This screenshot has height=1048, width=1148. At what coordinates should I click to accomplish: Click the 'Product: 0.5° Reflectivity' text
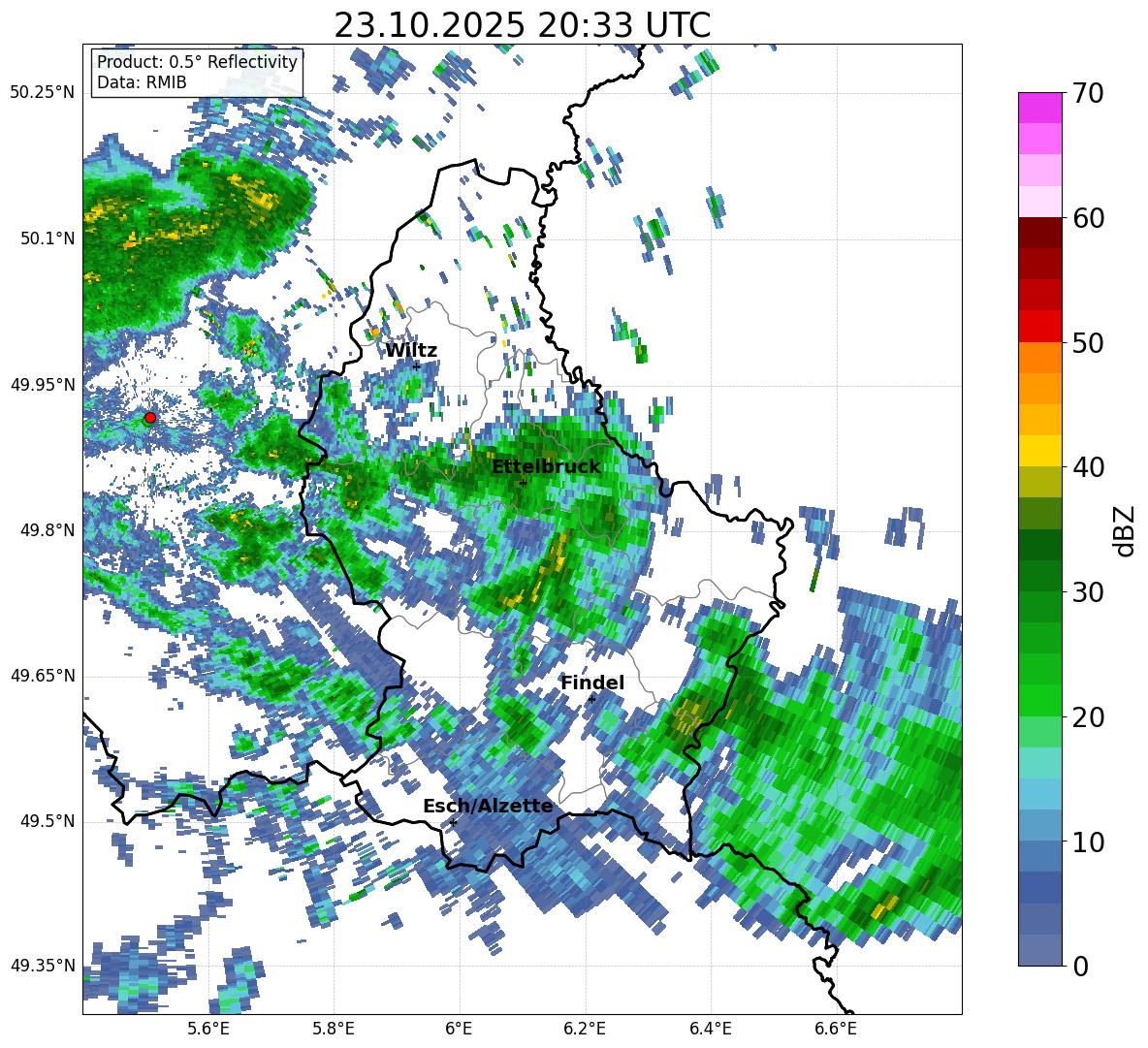(197, 61)
